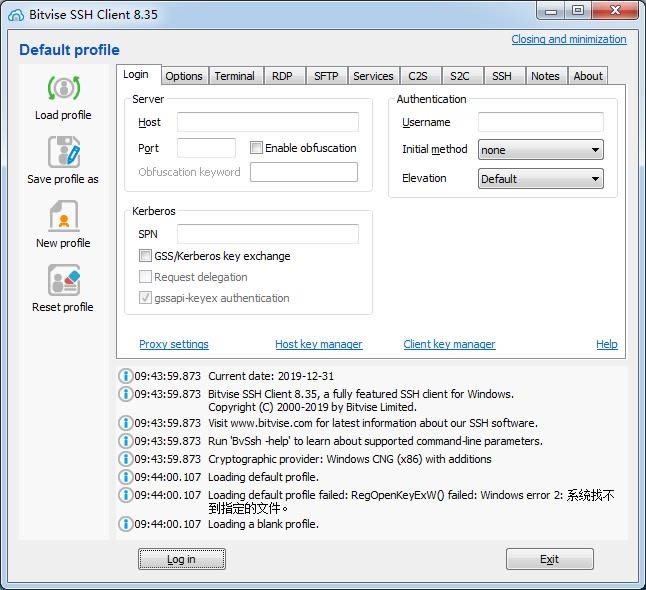
Task: Click the 'Default profile' heading
Action: click(x=69, y=50)
